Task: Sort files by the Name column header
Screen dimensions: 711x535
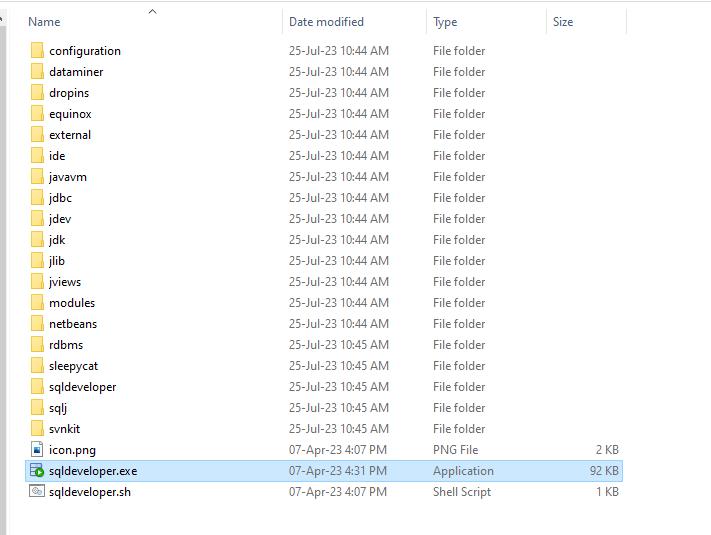Action: pyautogui.click(x=44, y=22)
